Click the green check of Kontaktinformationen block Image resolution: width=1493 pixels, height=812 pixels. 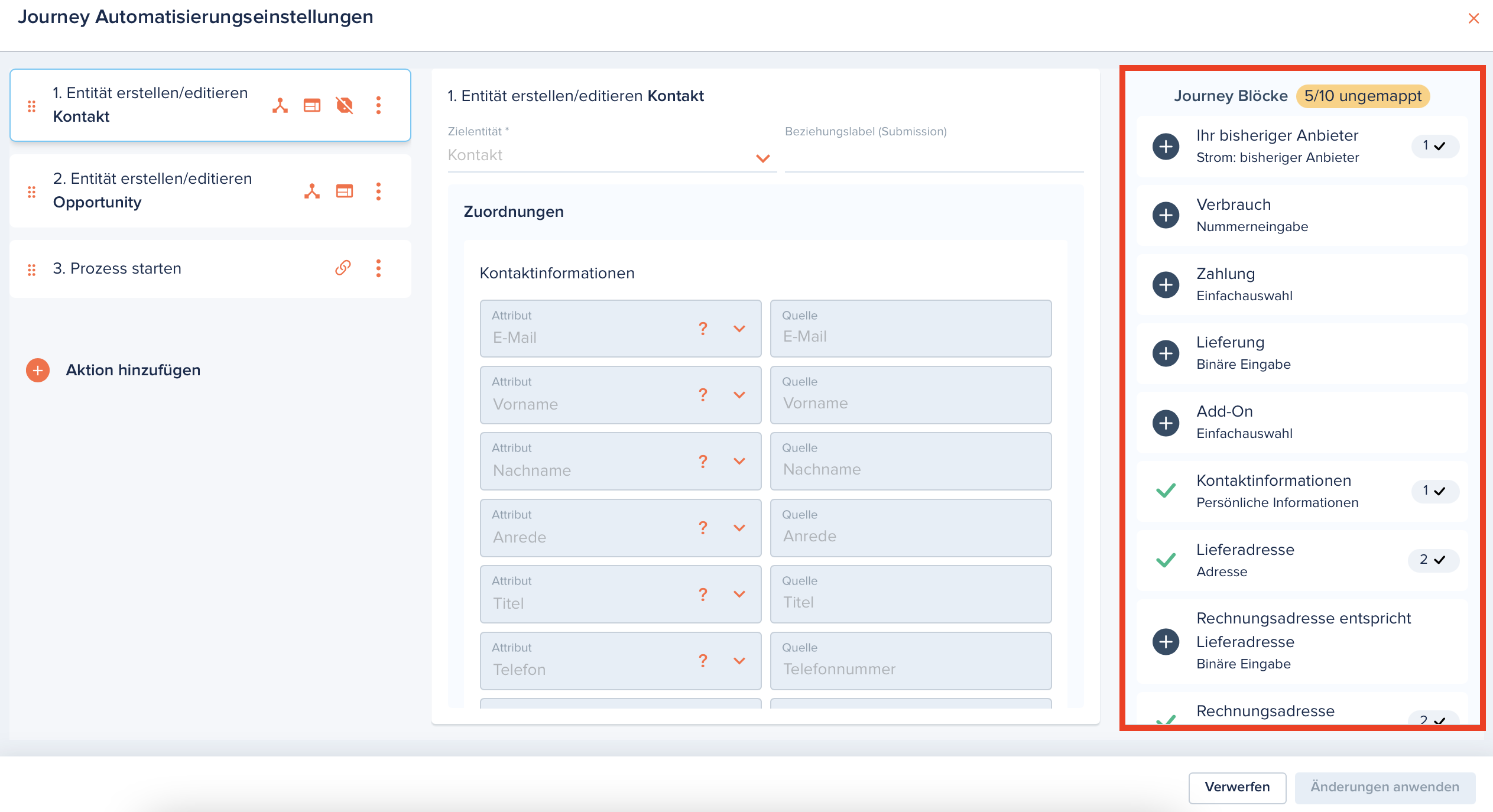point(1166,491)
